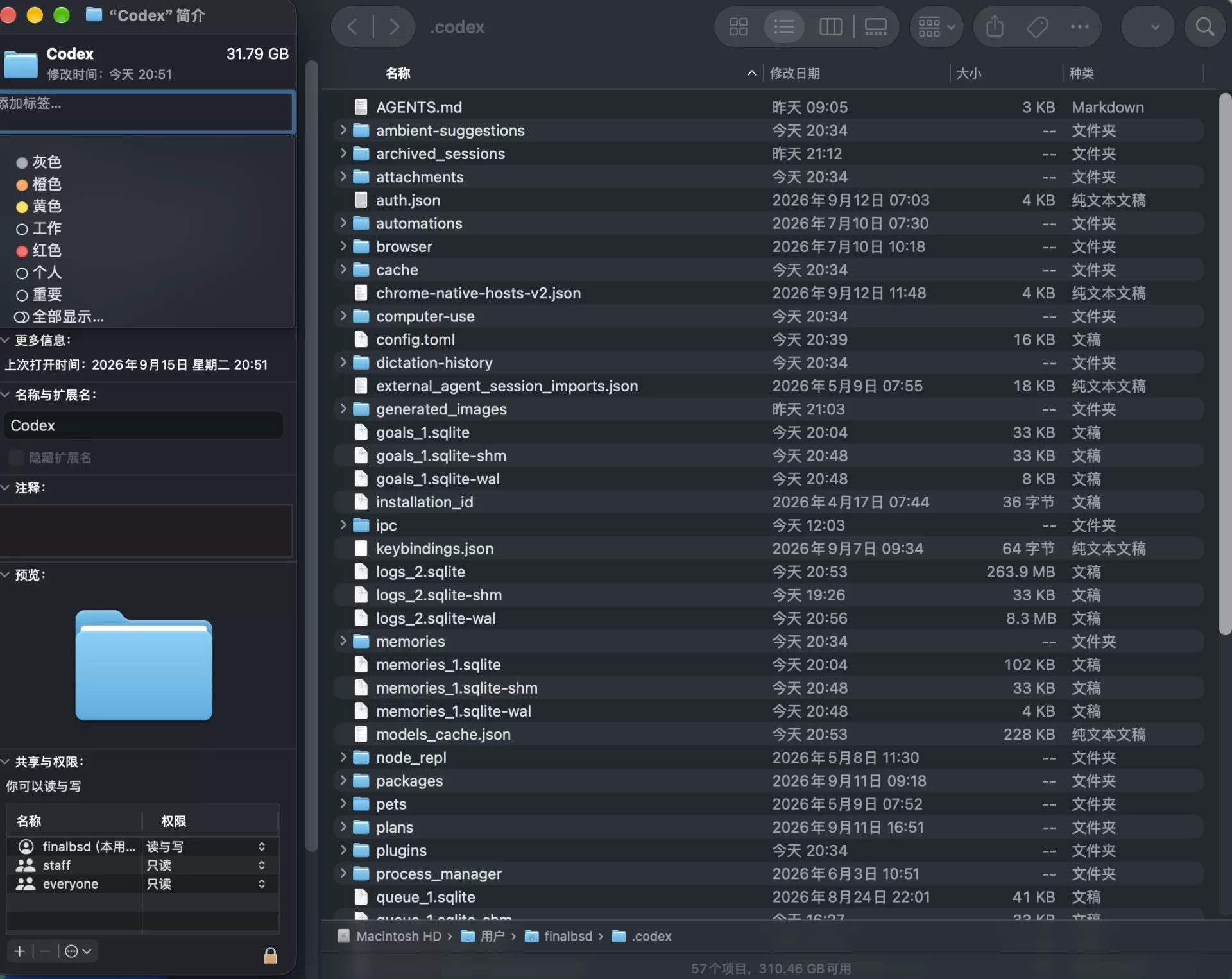The image size is (1232, 979).
Task: Collapse the 预览 section
Action: click(5, 574)
